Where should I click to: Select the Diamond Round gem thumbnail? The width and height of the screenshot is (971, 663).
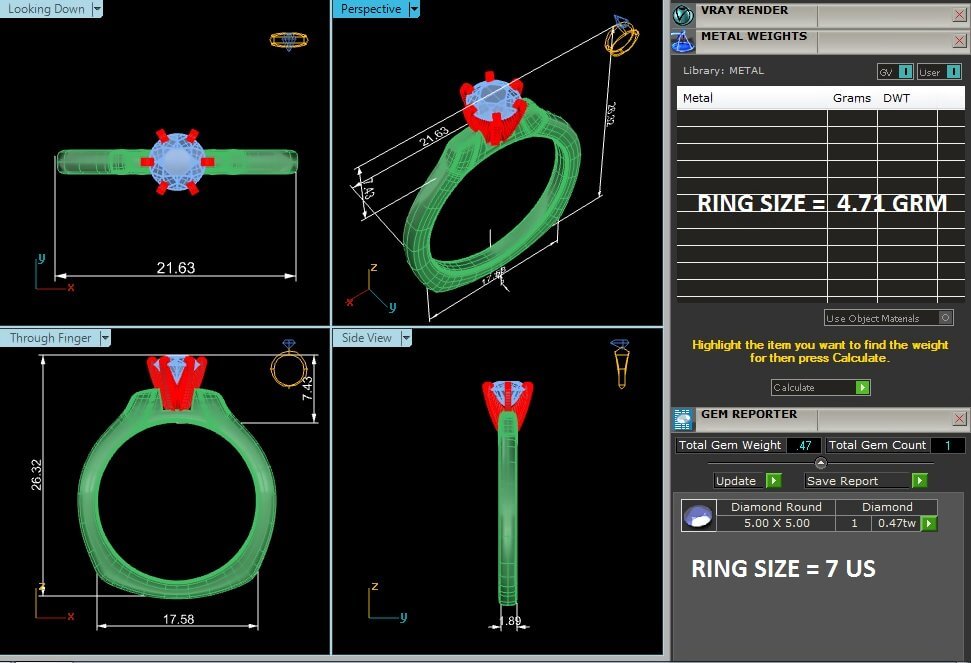[698, 516]
